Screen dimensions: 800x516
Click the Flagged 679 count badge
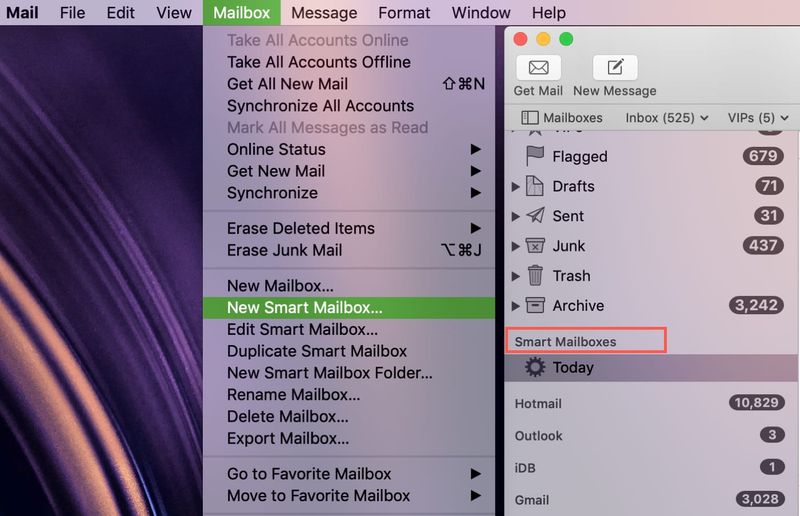tap(763, 156)
